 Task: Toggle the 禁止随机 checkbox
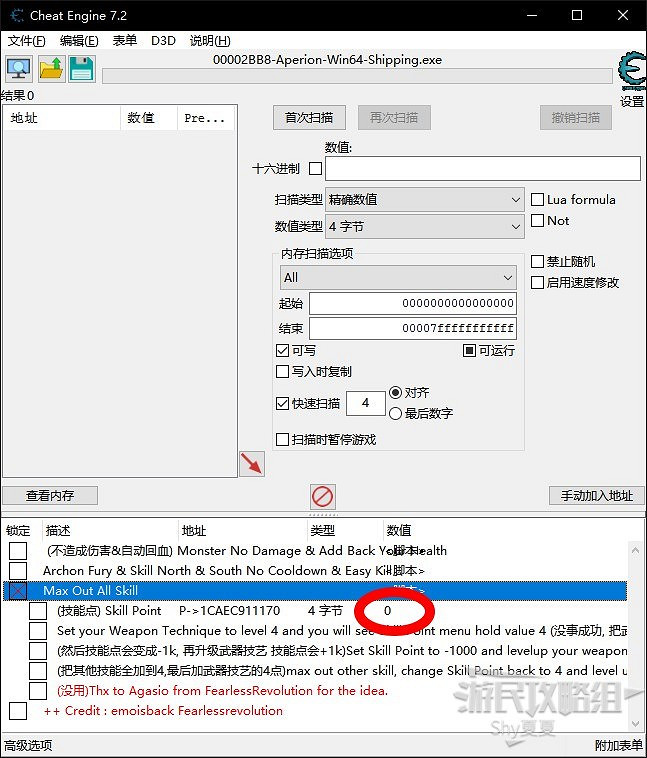pyautogui.click(x=537, y=262)
